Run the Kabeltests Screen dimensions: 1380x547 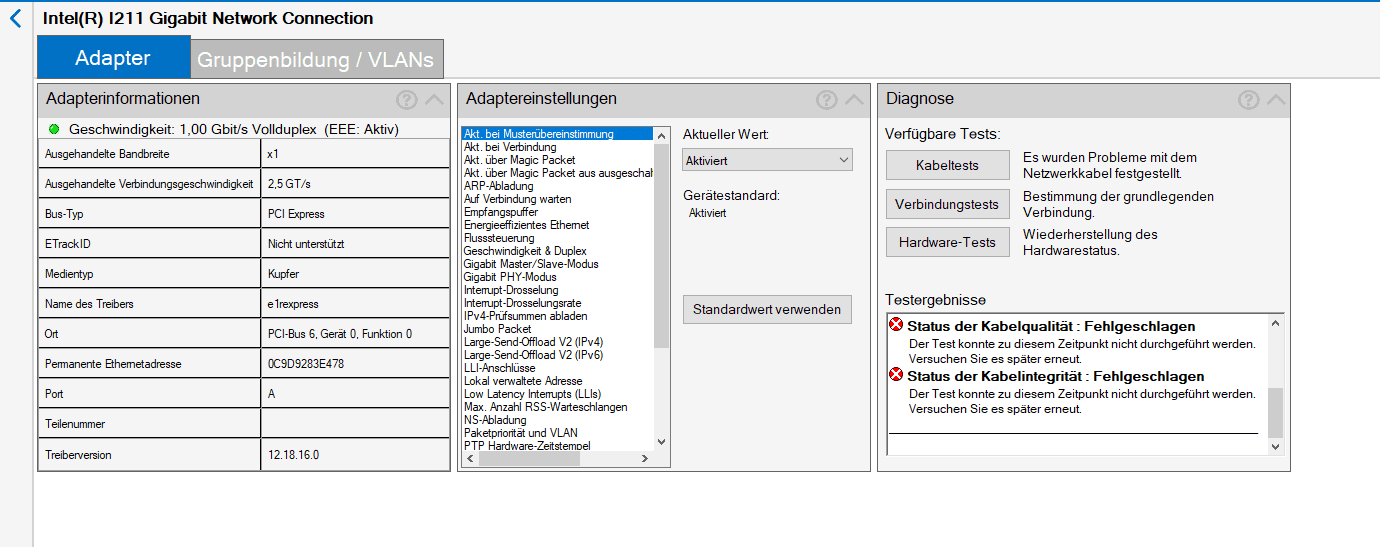pos(947,165)
